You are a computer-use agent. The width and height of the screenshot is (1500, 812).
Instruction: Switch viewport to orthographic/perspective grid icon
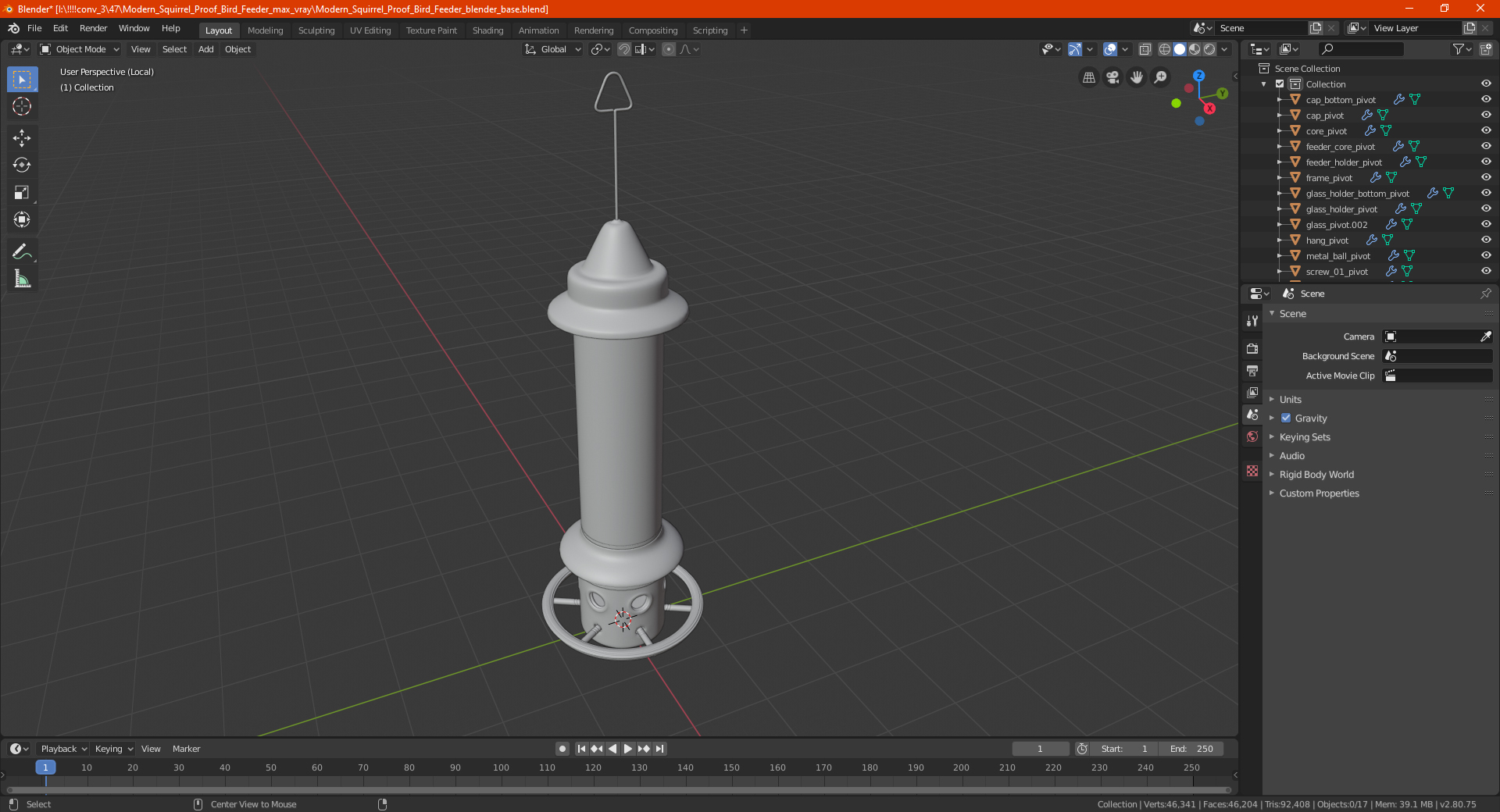click(1088, 77)
